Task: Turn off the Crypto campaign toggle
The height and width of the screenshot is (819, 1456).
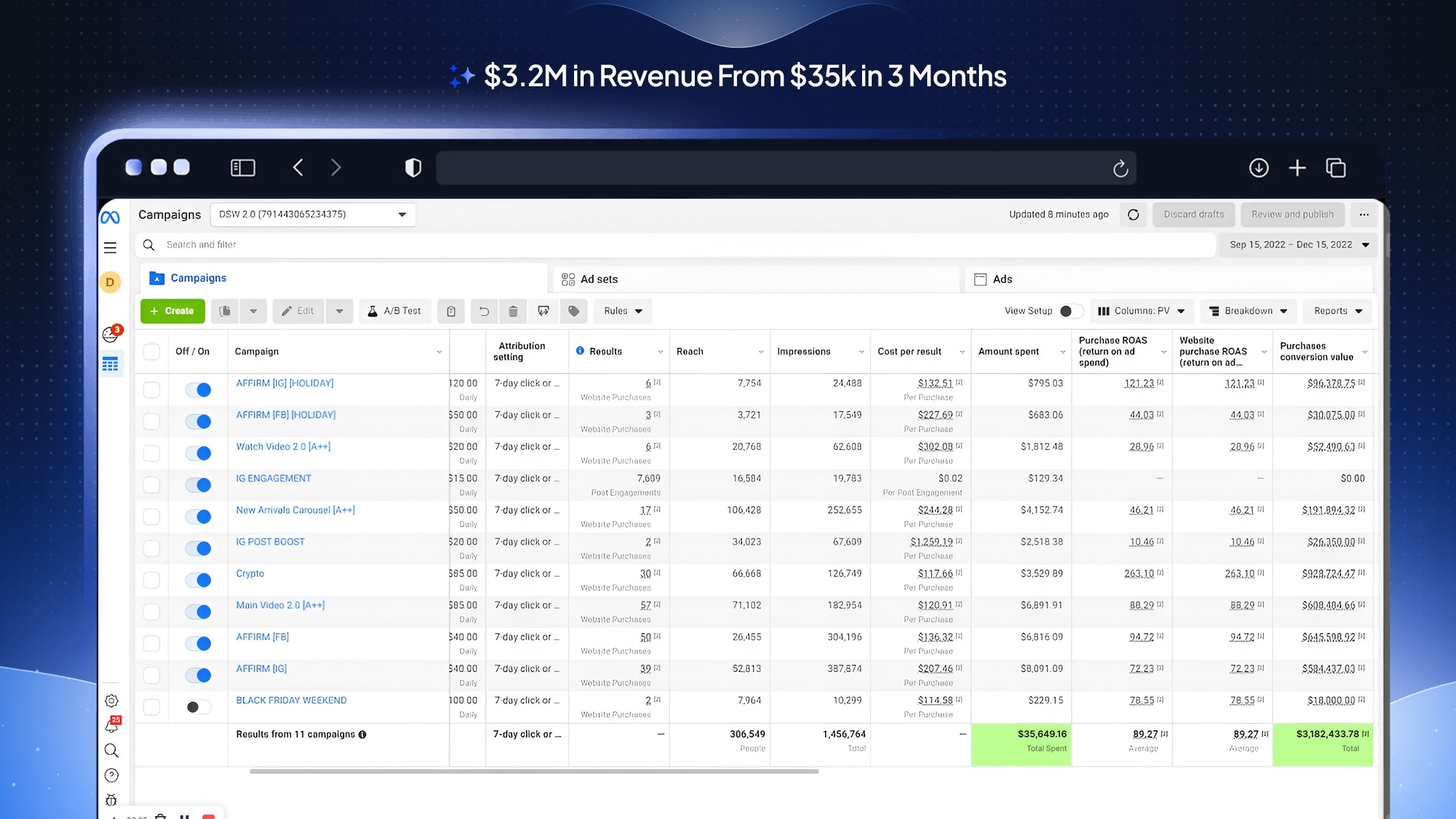Action: (198, 580)
